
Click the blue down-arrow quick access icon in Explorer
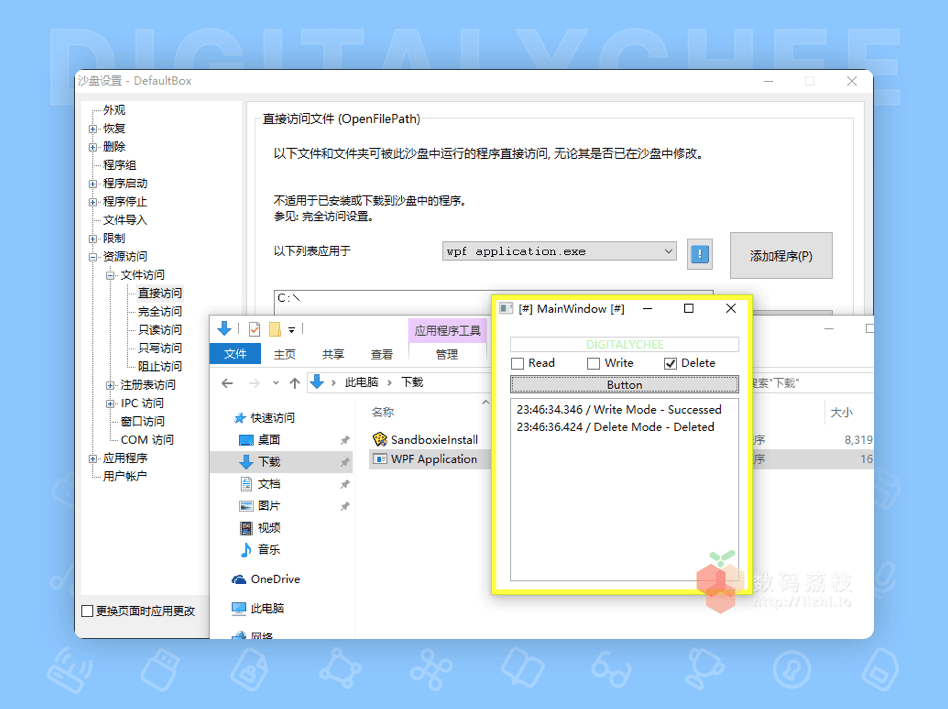[x=224, y=328]
